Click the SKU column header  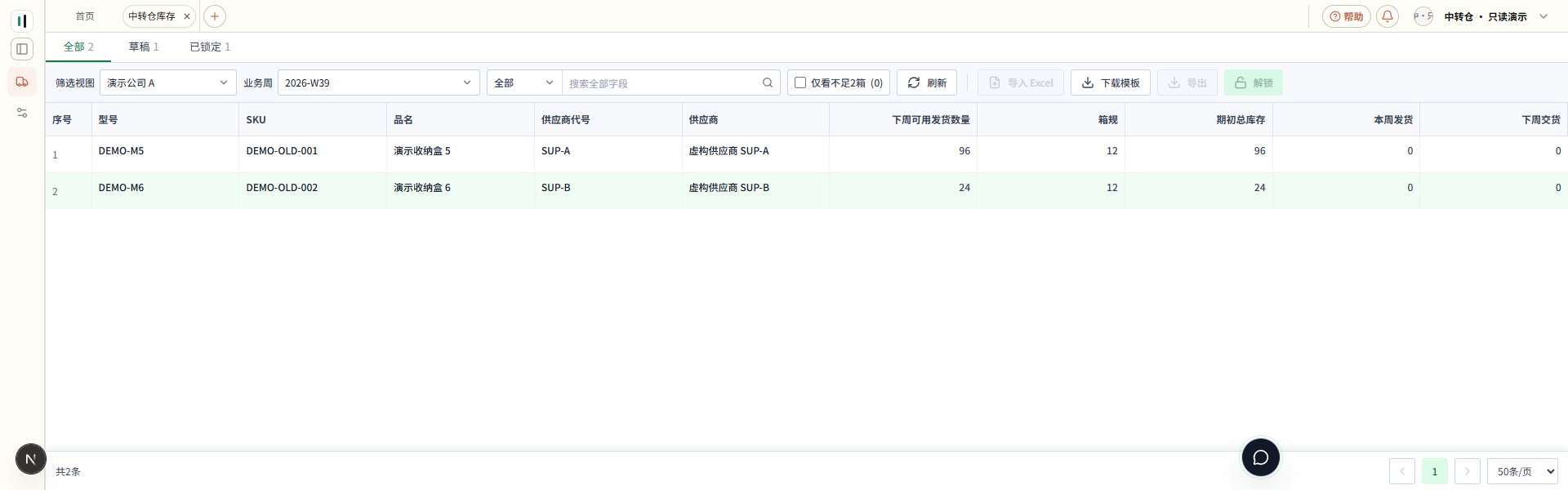click(x=313, y=119)
